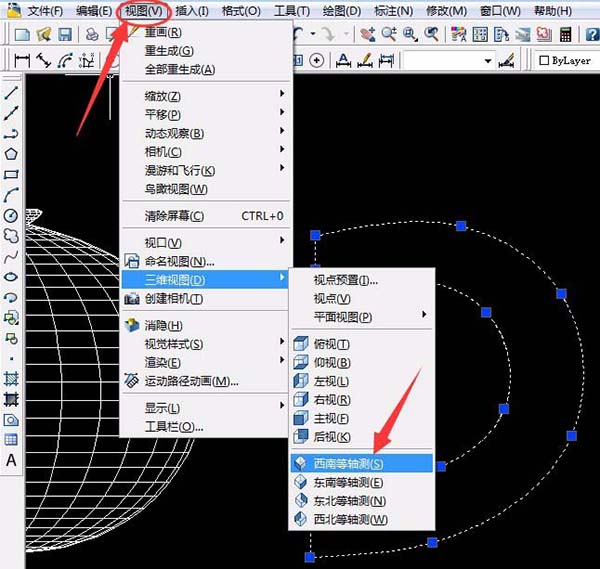Viewport: 600px width, 569px height.
Task: Expand the 缩放(Z) submenu arrow
Action: click(282, 93)
